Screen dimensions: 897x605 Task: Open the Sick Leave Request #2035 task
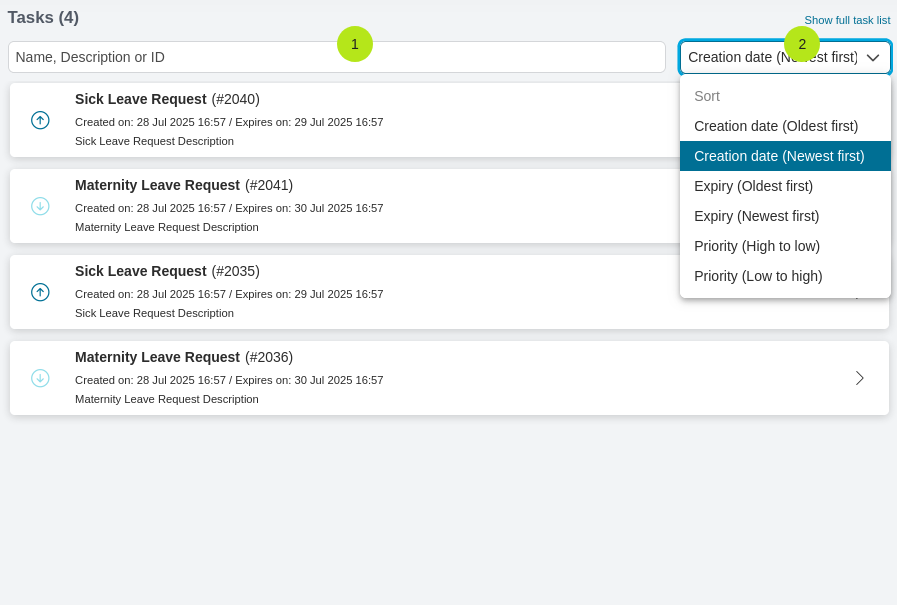click(x=167, y=271)
